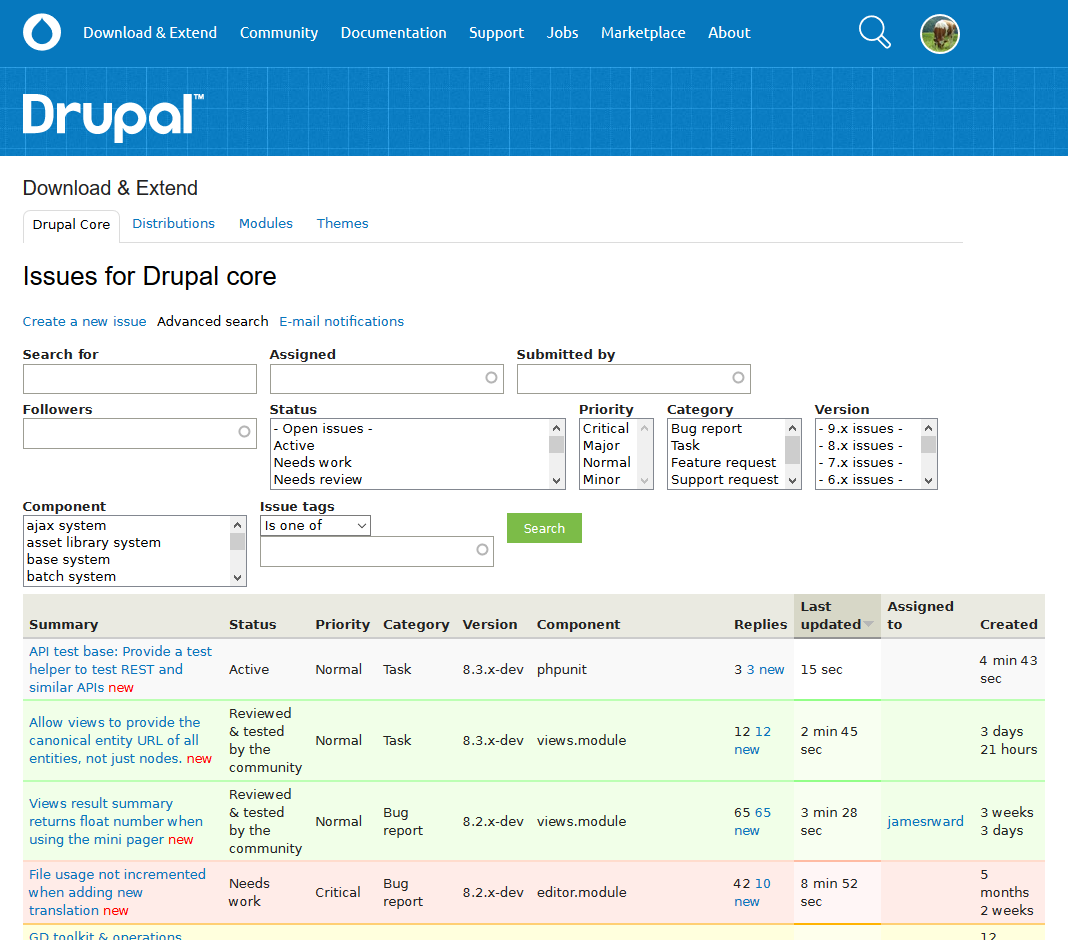Screen dimensions: 1068x940
Task: Switch to the Distributions tab
Action: click(173, 223)
